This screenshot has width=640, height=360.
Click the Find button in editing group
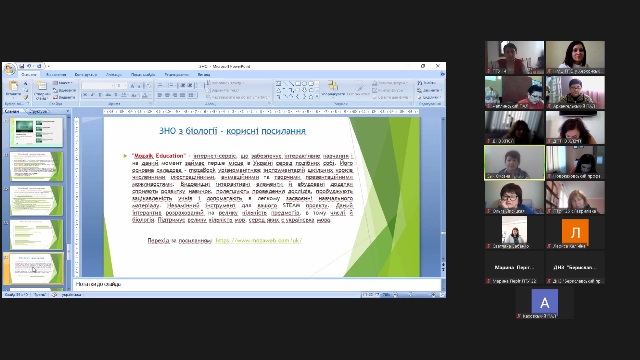(x=427, y=83)
